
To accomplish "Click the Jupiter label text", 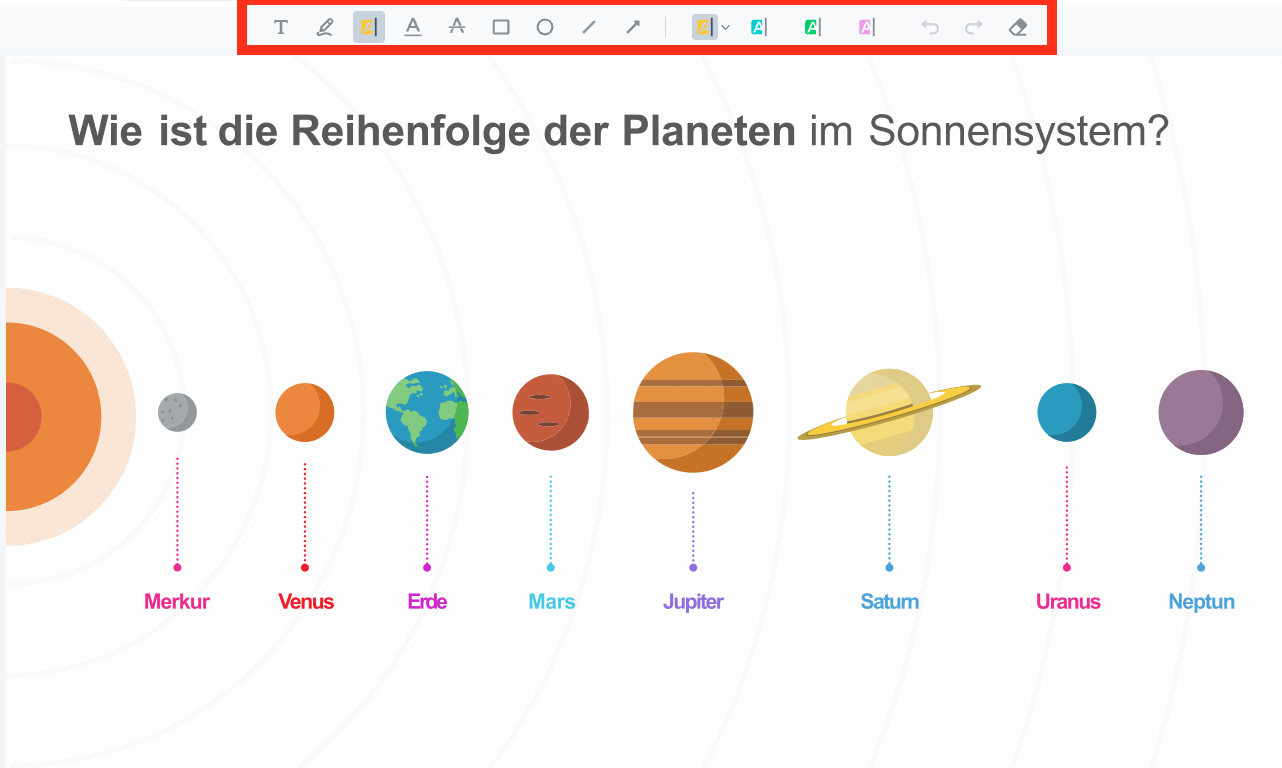I will (x=693, y=602).
